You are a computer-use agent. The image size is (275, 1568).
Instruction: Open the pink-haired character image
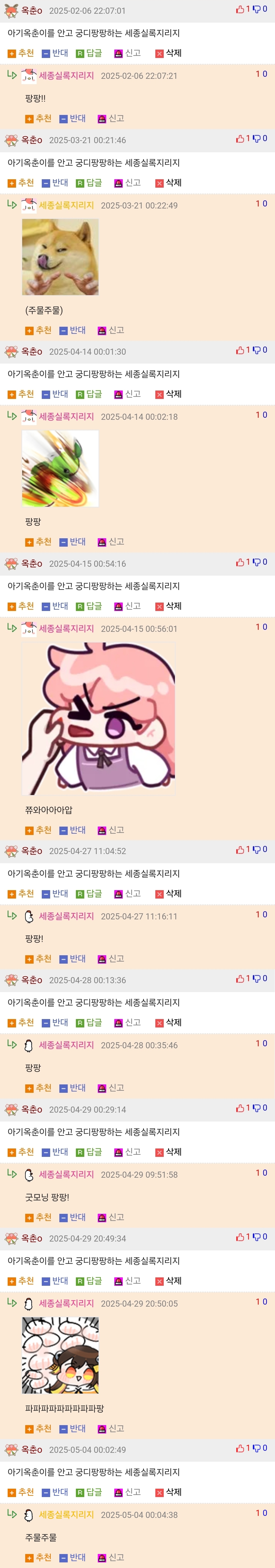98,718
